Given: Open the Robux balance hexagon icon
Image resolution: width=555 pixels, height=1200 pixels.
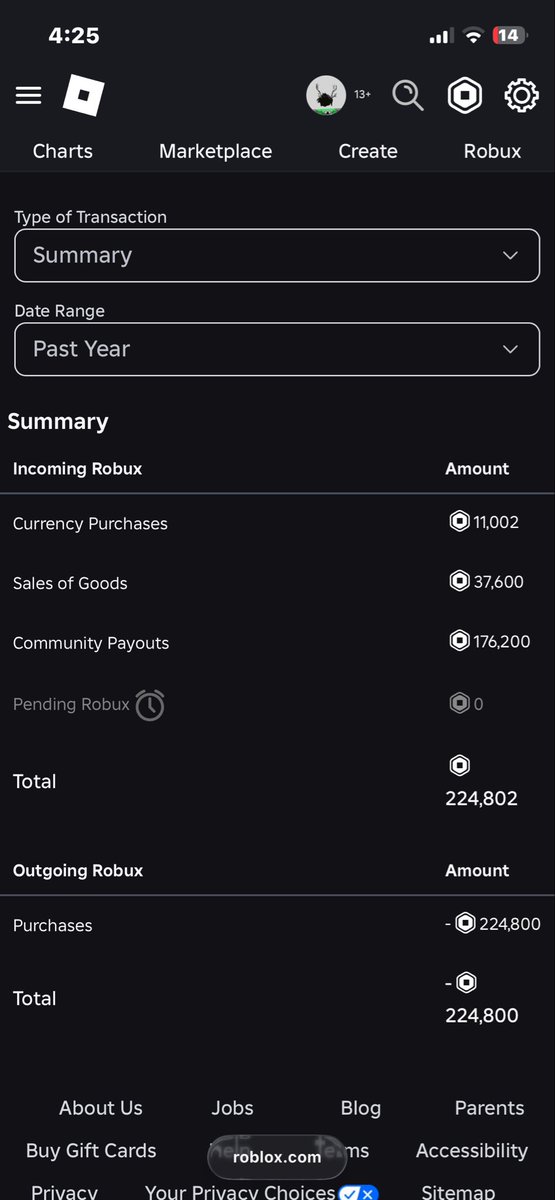Looking at the screenshot, I should point(464,96).
